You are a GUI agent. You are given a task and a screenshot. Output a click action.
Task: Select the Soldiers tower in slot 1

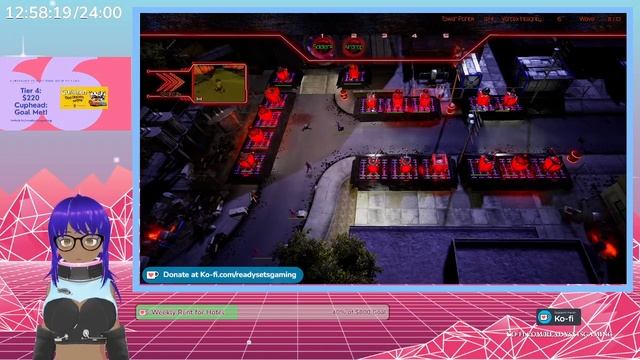[322, 47]
